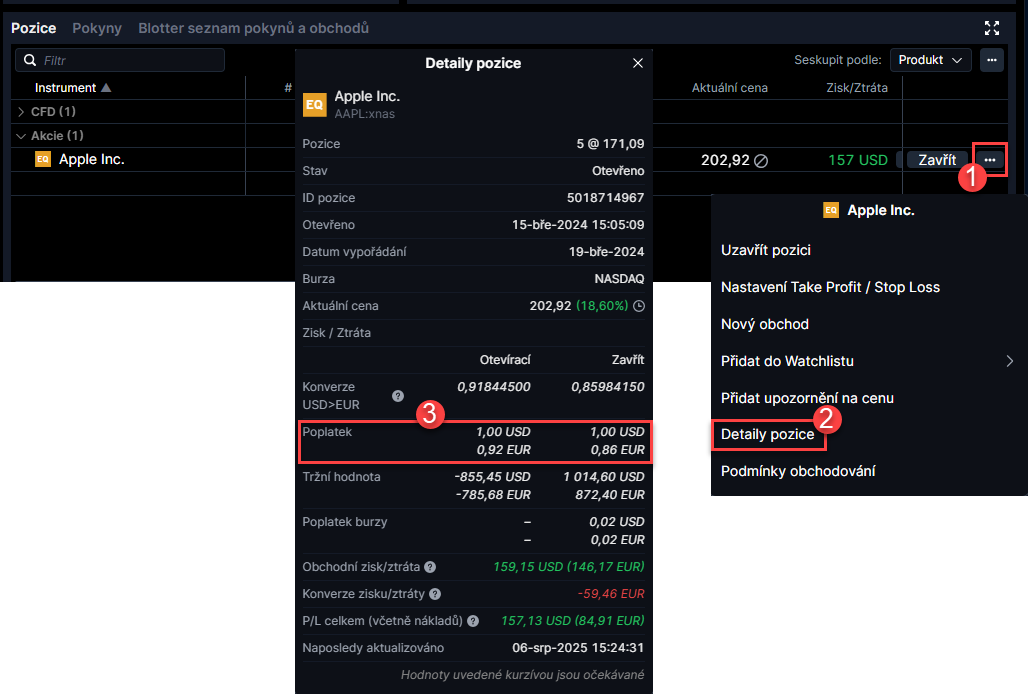Select Uzavřít pozici from the context menu

point(766,250)
